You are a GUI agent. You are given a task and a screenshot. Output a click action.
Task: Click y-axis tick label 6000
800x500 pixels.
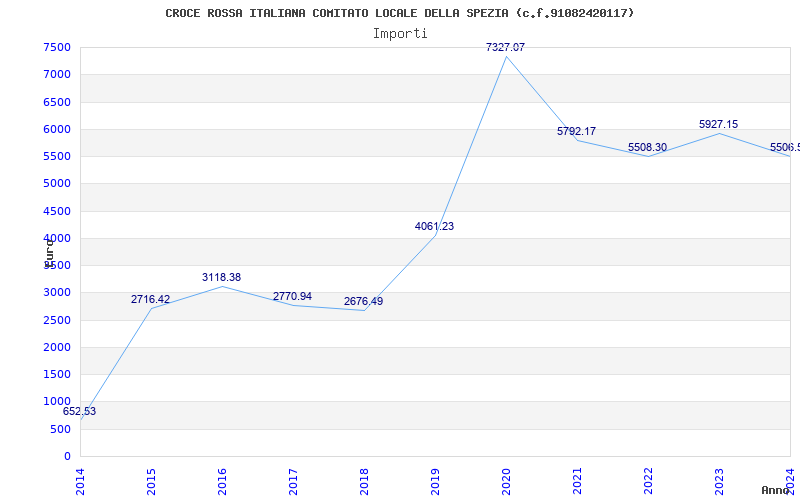pyautogui.click(x=57, y=129)
